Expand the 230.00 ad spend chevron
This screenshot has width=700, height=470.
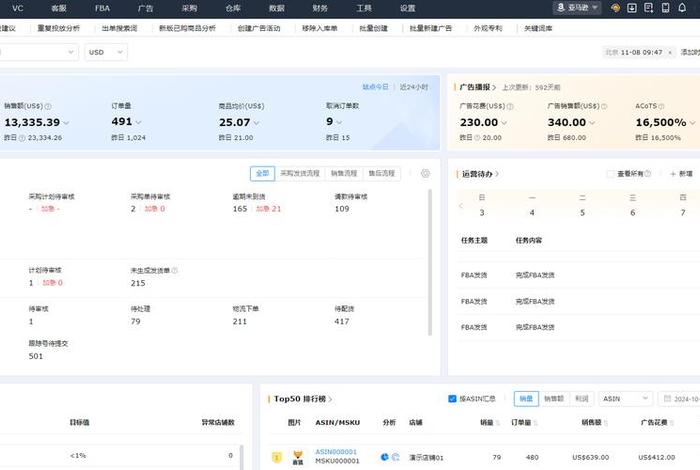point(504,123)
